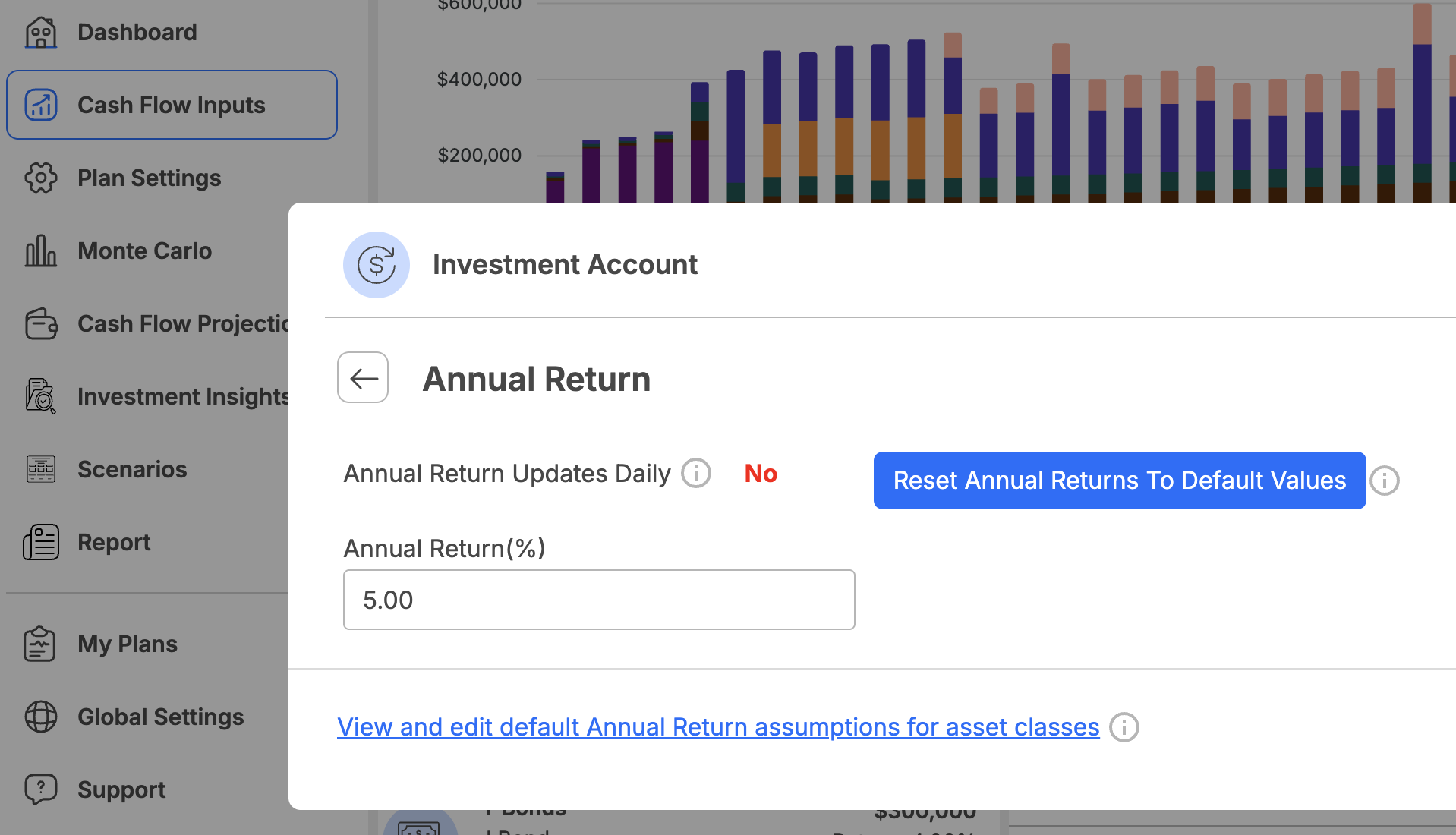Image resolution: width=1456 pixels, height=835 pixels.
Task: Click the $400,000 axis label on chart
Action: pyautogui.click(x=479, y=79)
